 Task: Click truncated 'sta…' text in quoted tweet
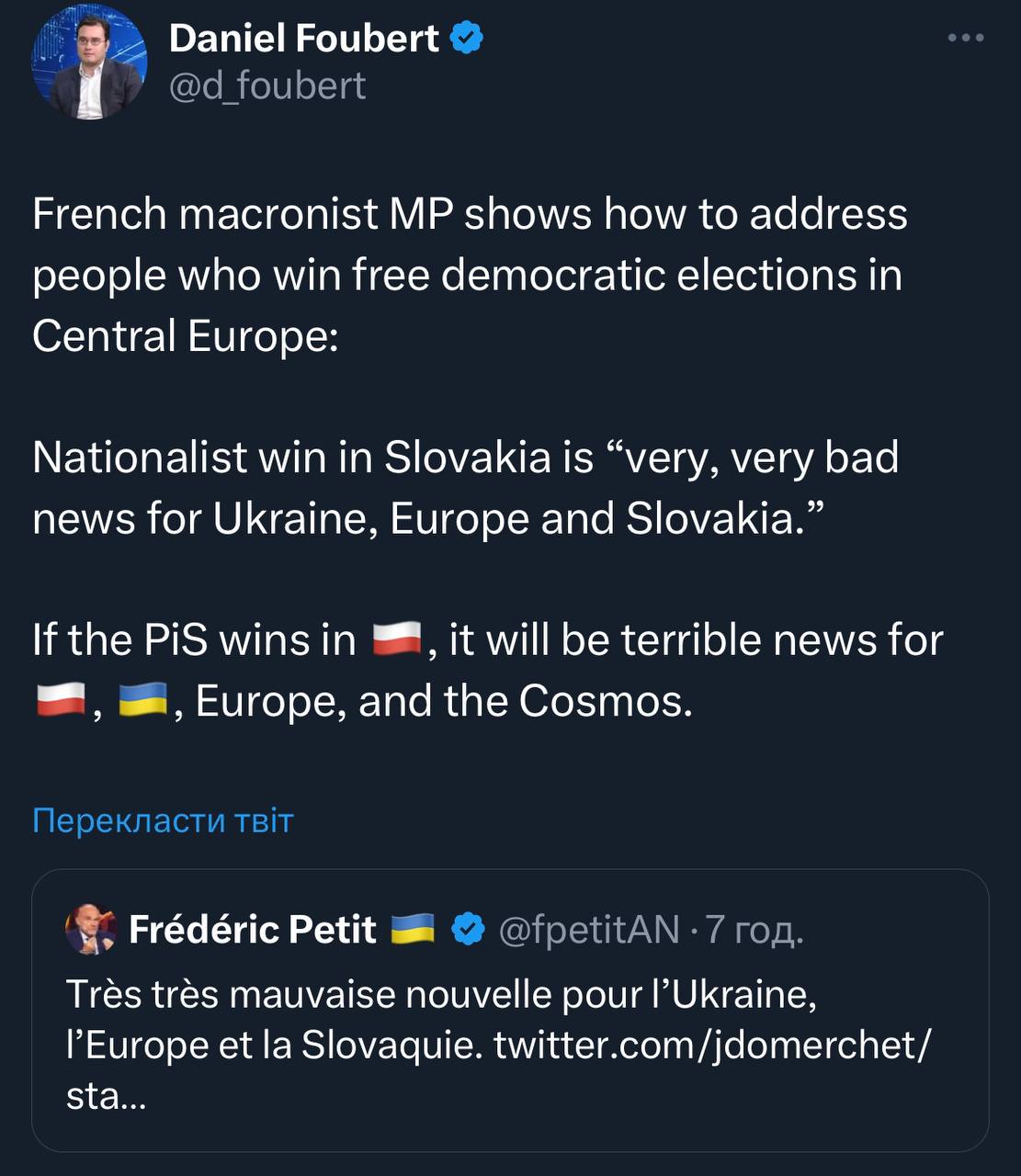point(106,1095)
